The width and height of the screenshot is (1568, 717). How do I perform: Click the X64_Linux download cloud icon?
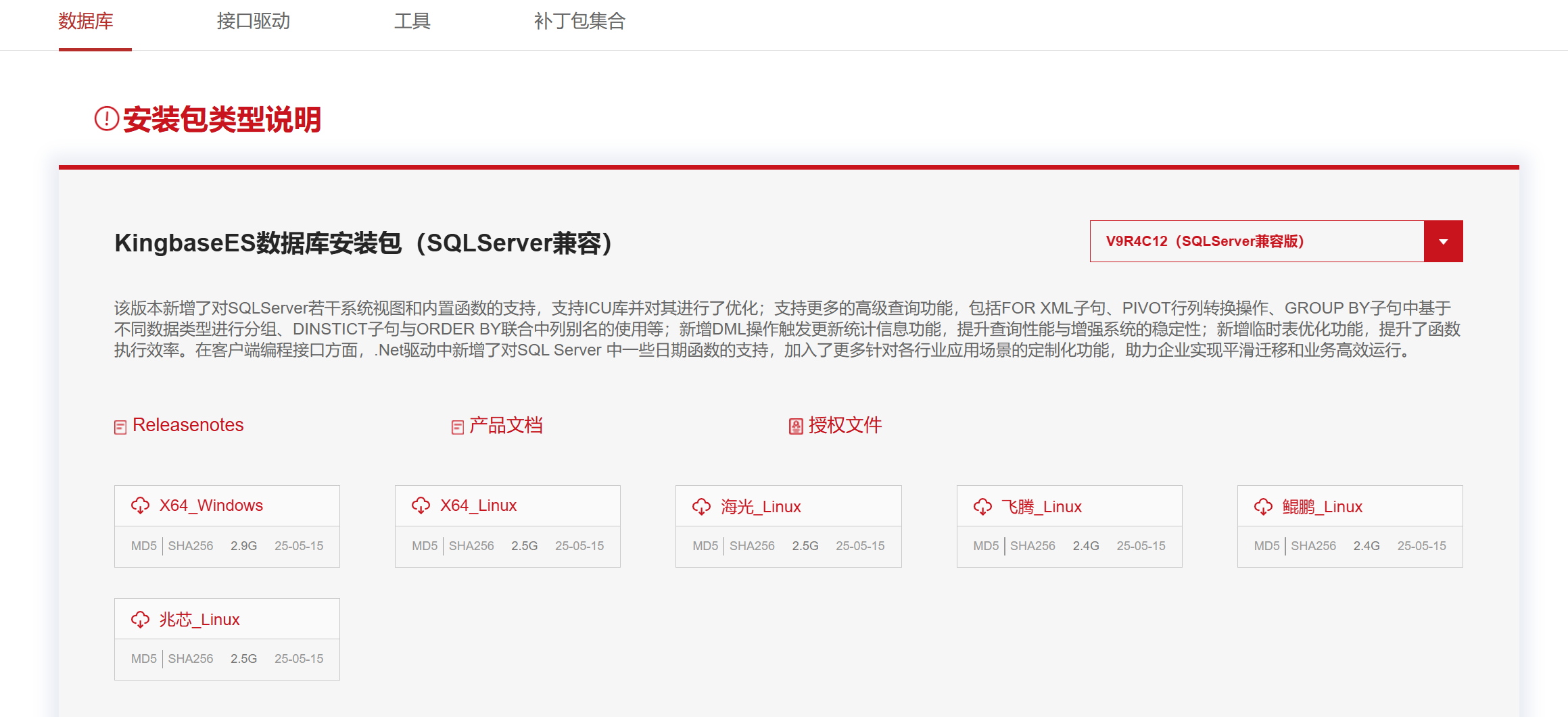click(421, 505)
